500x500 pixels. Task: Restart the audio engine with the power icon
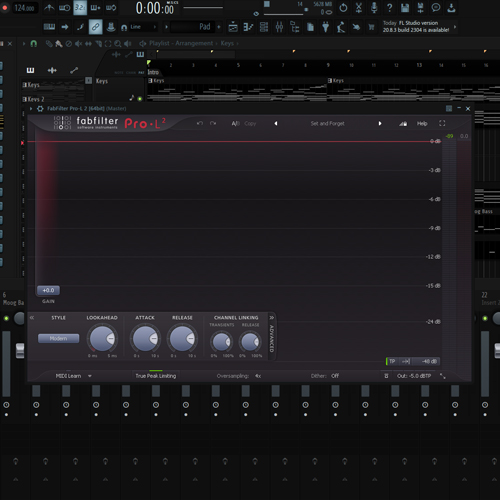pyautogui.click(x=343, y=8)
